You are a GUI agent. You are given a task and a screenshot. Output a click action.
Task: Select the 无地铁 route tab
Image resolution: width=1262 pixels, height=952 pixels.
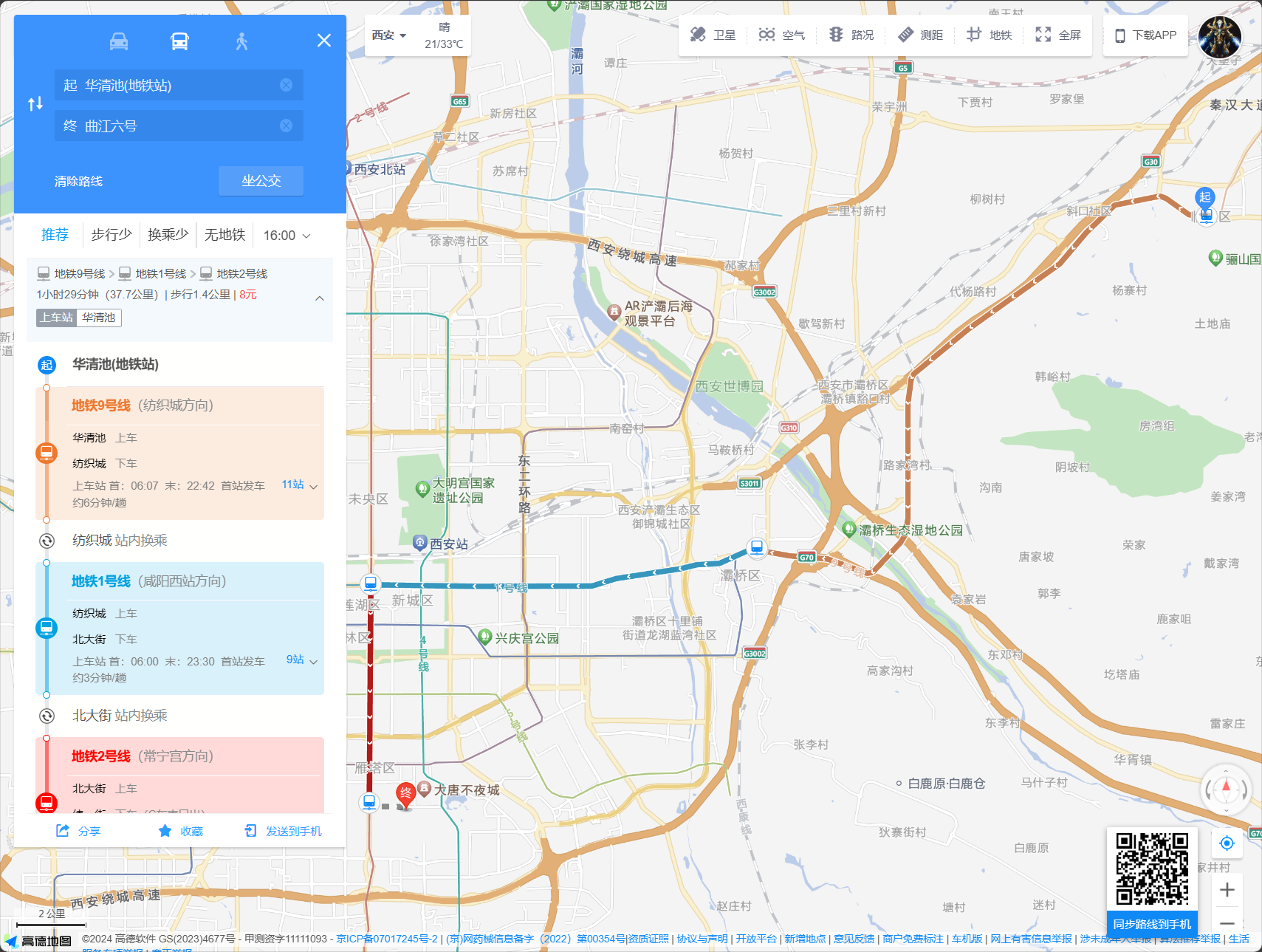click(x=224, y=235)
